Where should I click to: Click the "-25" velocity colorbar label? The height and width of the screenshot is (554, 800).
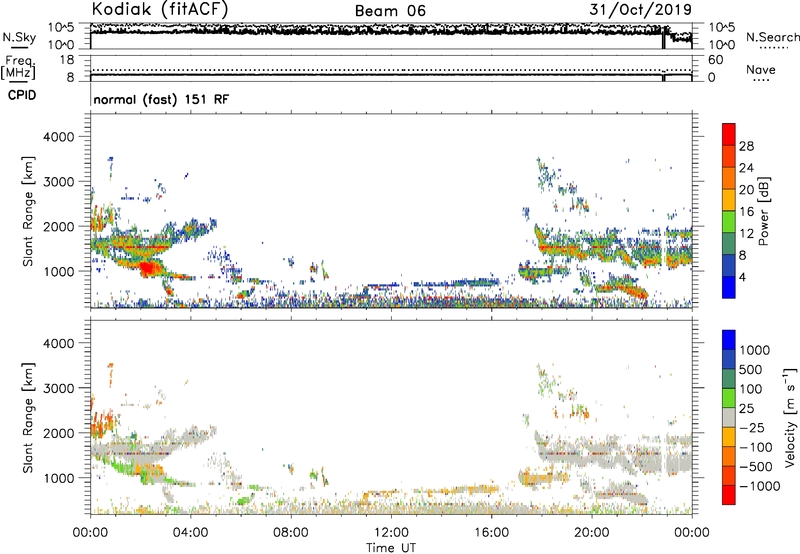(752, 428)
